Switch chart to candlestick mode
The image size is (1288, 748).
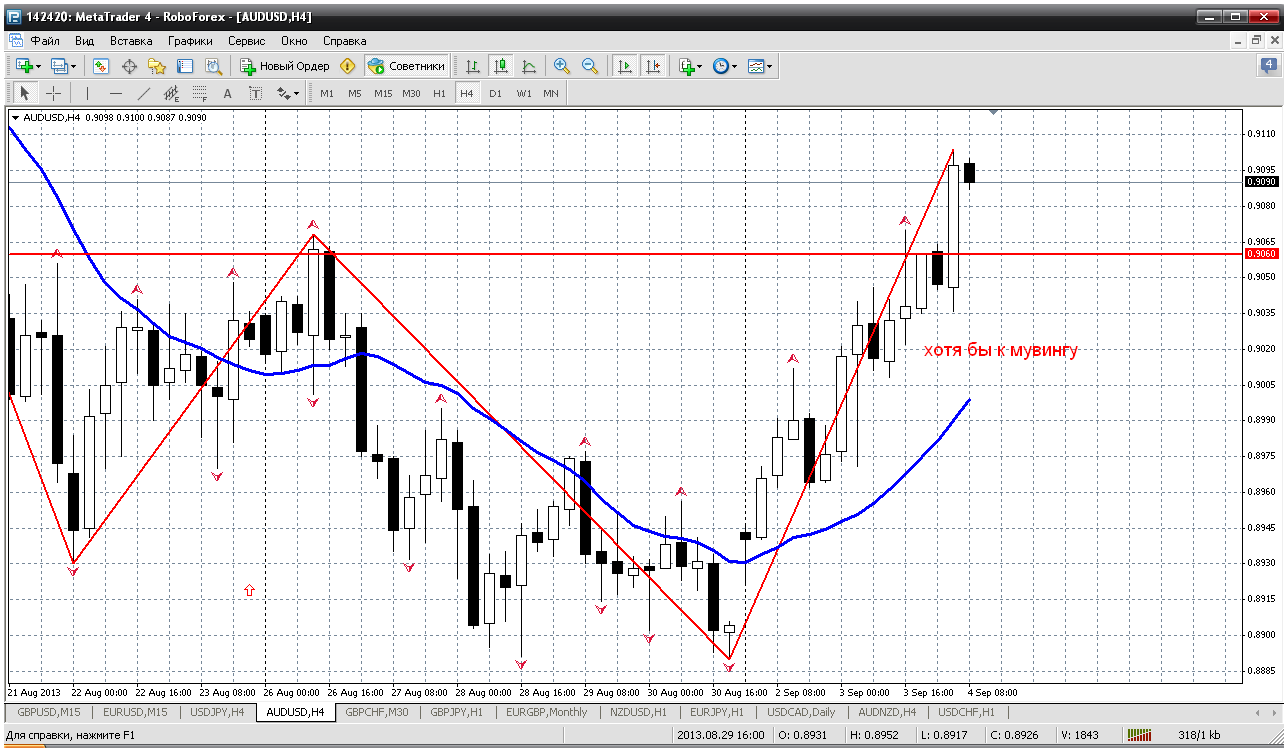pos(501,66)
